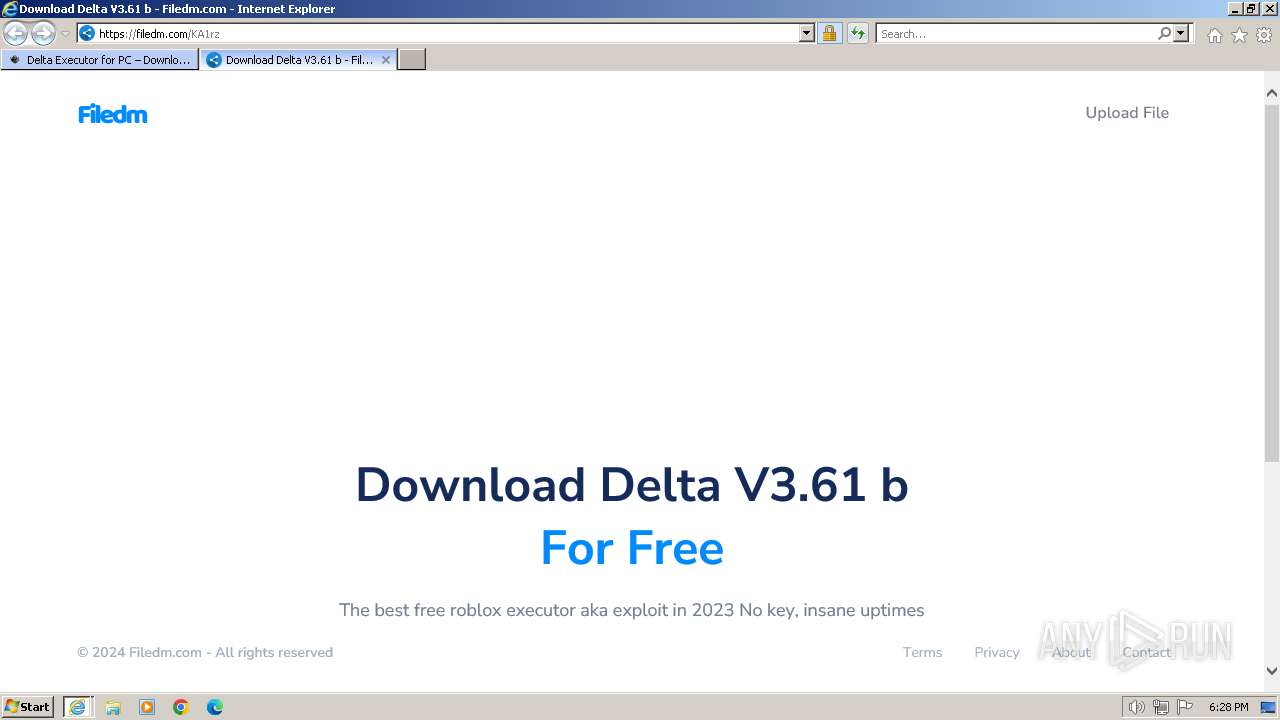Open the Media Player taskbar icon

point(147,707)
